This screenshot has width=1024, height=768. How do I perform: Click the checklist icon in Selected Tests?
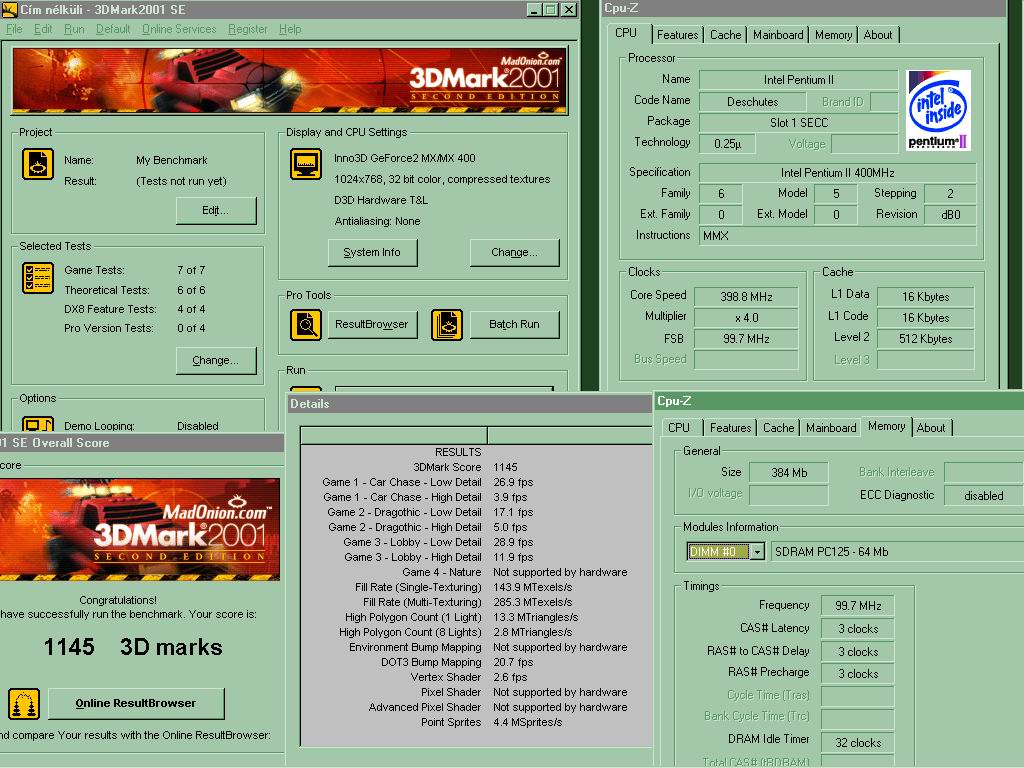(38, 278)
